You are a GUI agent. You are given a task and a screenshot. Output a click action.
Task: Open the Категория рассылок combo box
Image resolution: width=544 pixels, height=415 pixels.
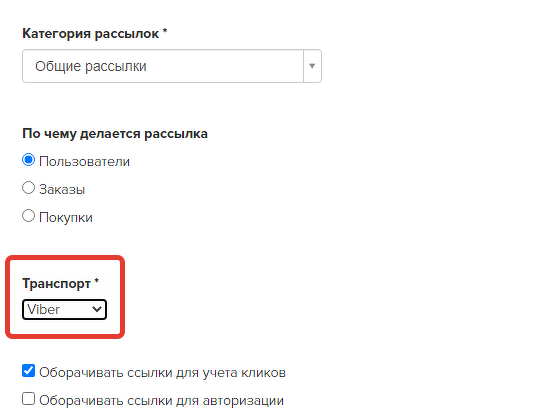pyautogui.click(x=172, y=66)
